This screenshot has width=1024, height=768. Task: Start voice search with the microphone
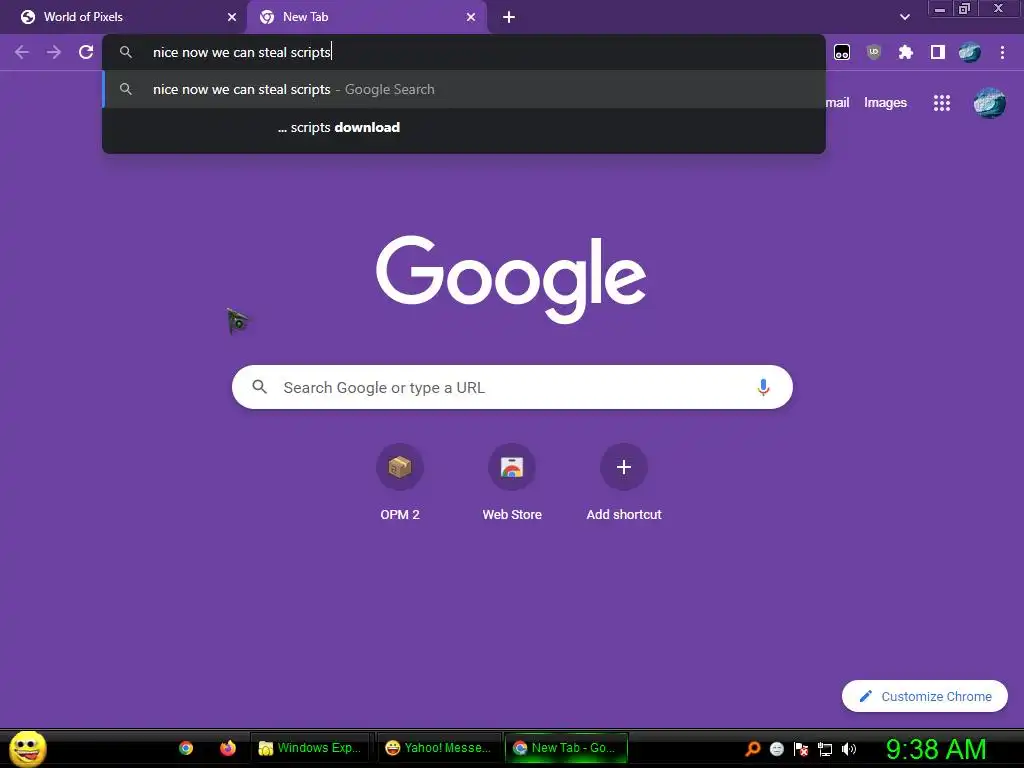coord(763,387)
